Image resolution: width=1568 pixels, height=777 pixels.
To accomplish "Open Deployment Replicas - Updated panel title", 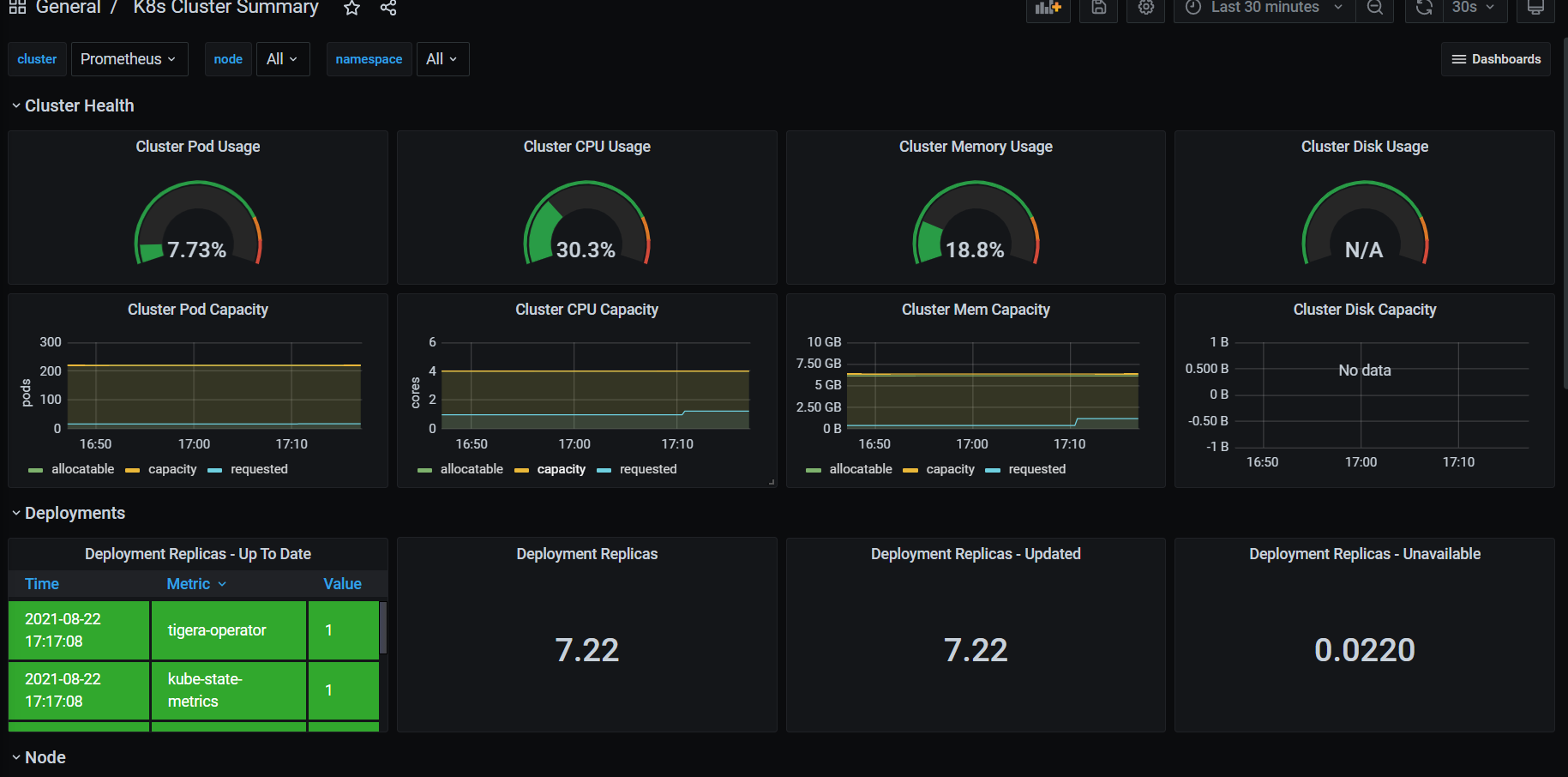I will 976,554.
